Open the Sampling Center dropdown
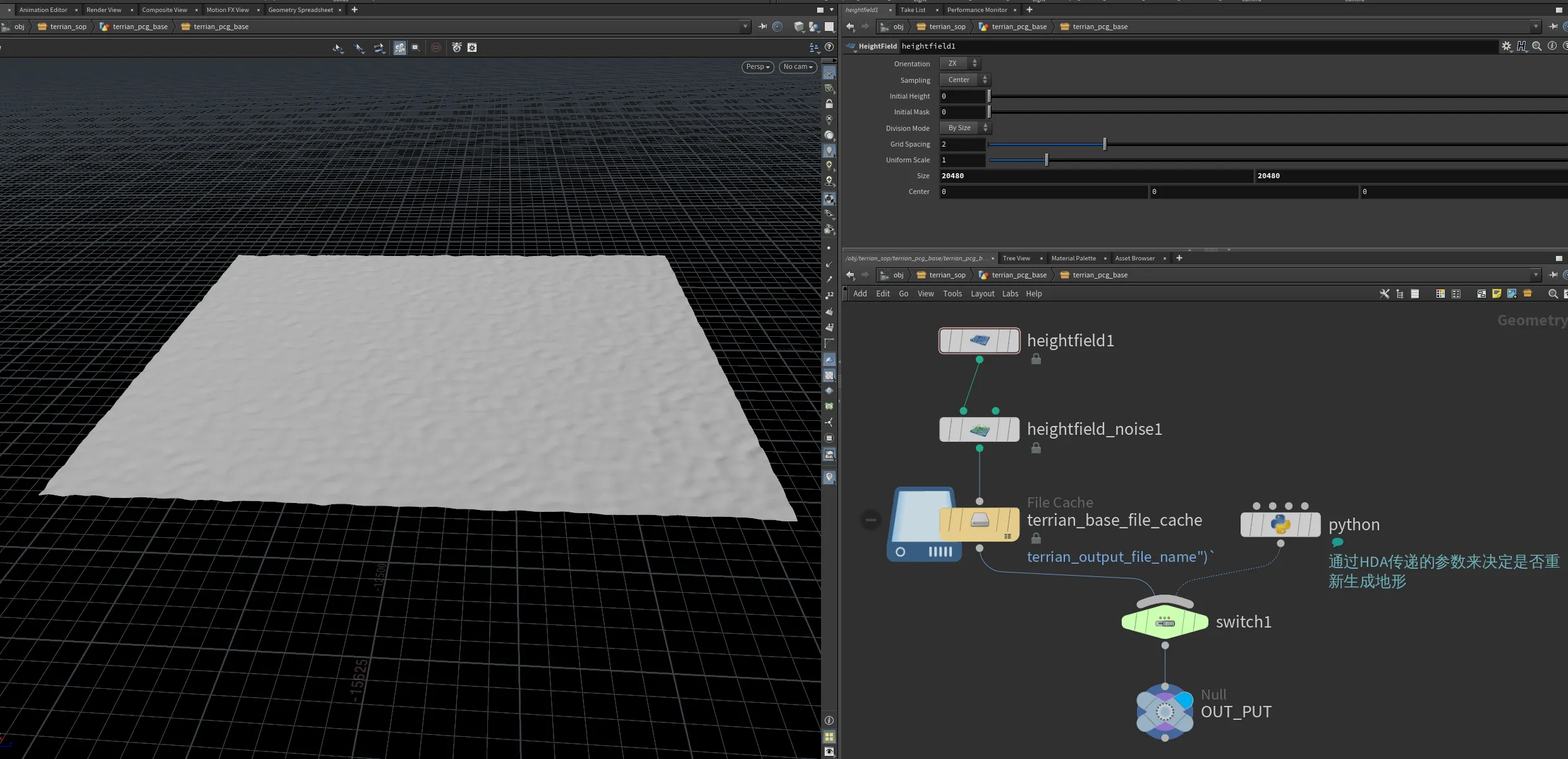1568x759 pixels. click(x=964, y=80)
